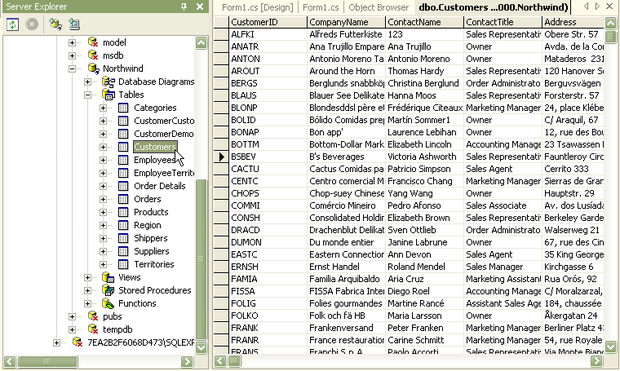Expand the msdb database node
Screen dimensions: 620x371
[x=72, y=55]
